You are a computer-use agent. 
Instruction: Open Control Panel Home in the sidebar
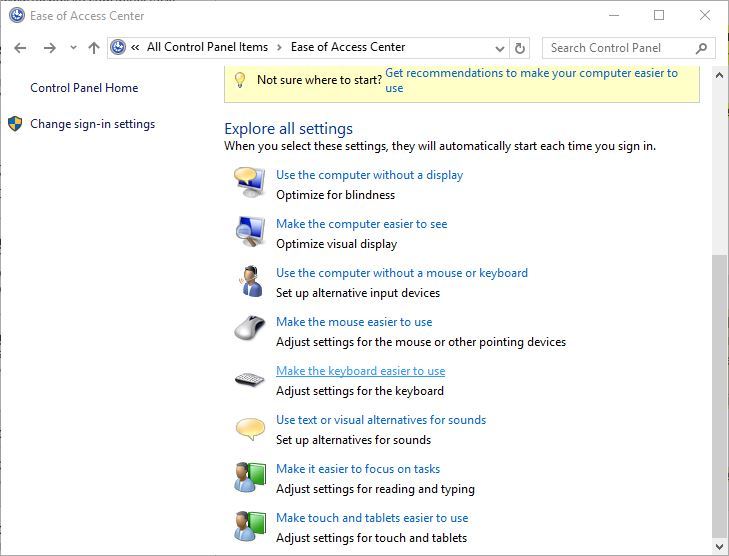pos(84,88)
